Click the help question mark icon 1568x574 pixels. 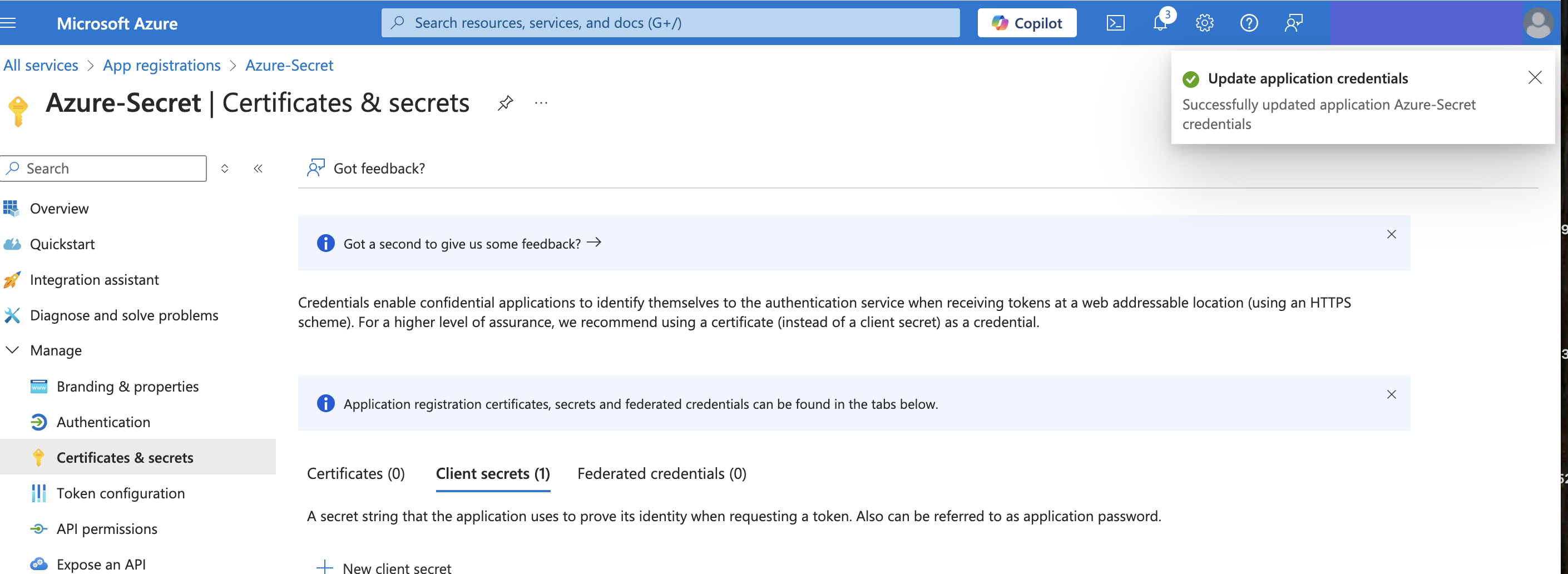(x=1248, y=23)
